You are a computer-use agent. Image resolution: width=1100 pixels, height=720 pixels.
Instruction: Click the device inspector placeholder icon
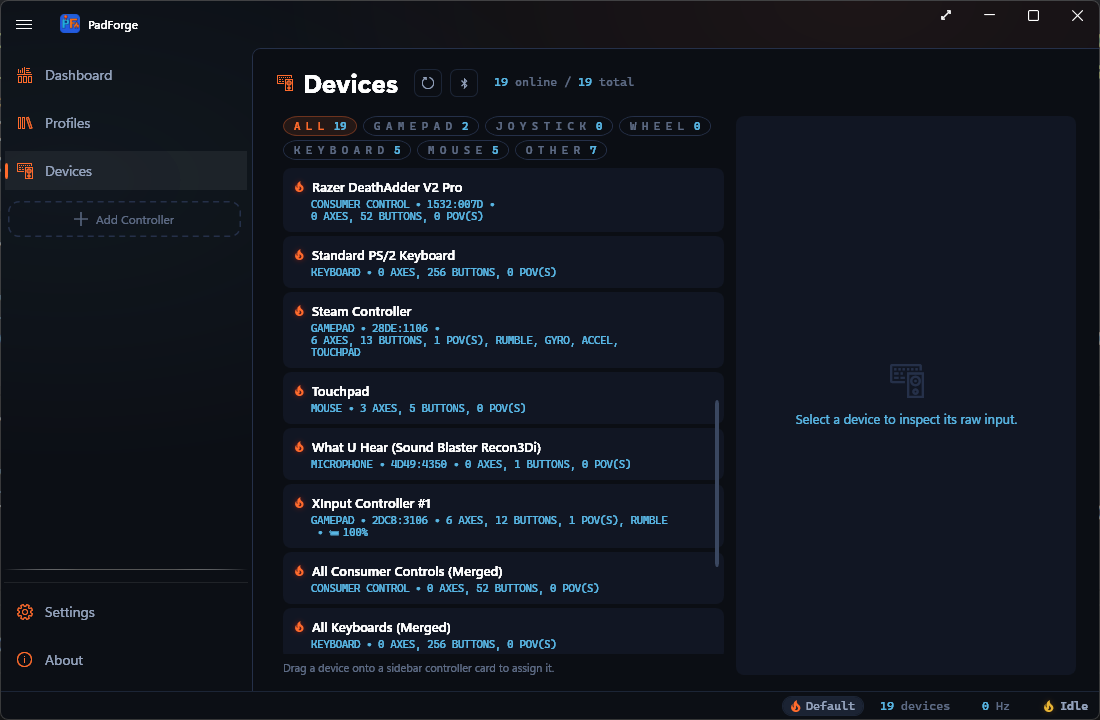906,380
